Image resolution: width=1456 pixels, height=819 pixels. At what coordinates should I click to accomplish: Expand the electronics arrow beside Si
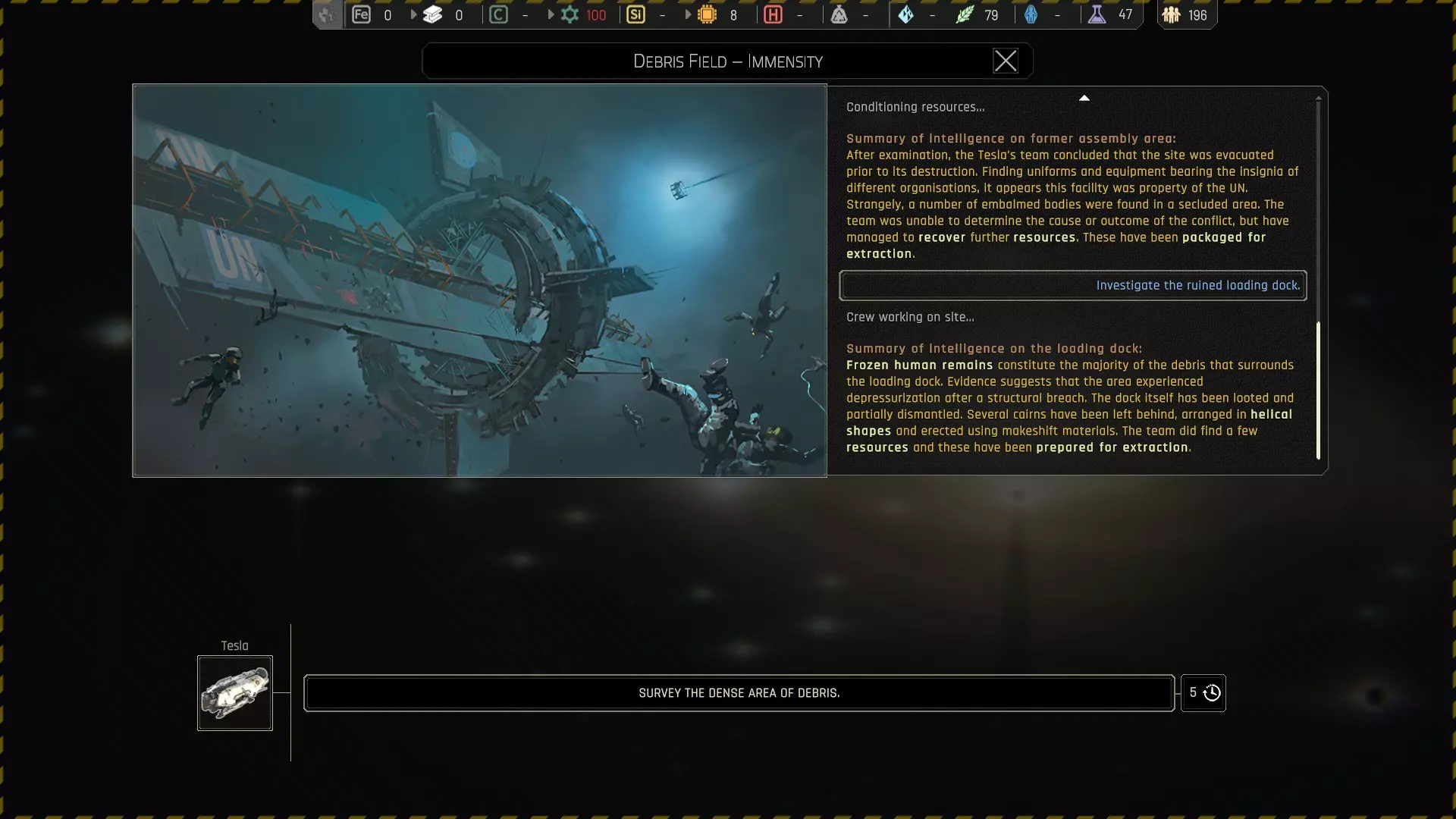pyautogui.click(x=688, y=14)
